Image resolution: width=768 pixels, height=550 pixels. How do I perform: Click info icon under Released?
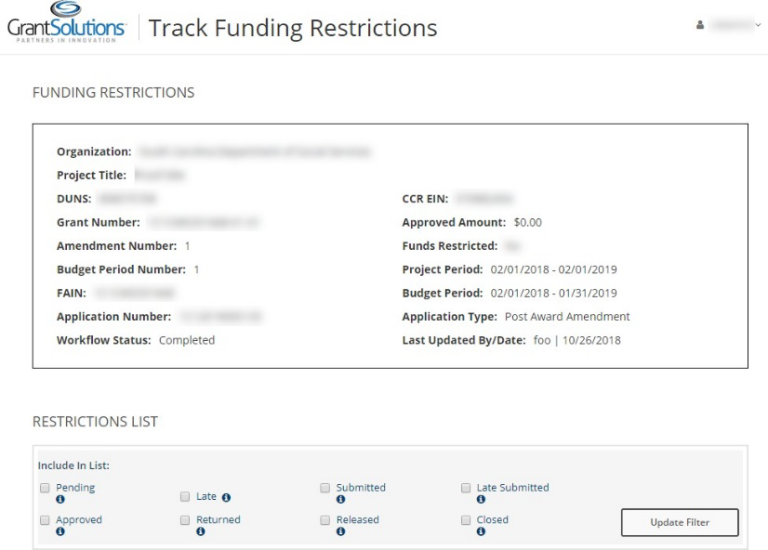(340, 531)
